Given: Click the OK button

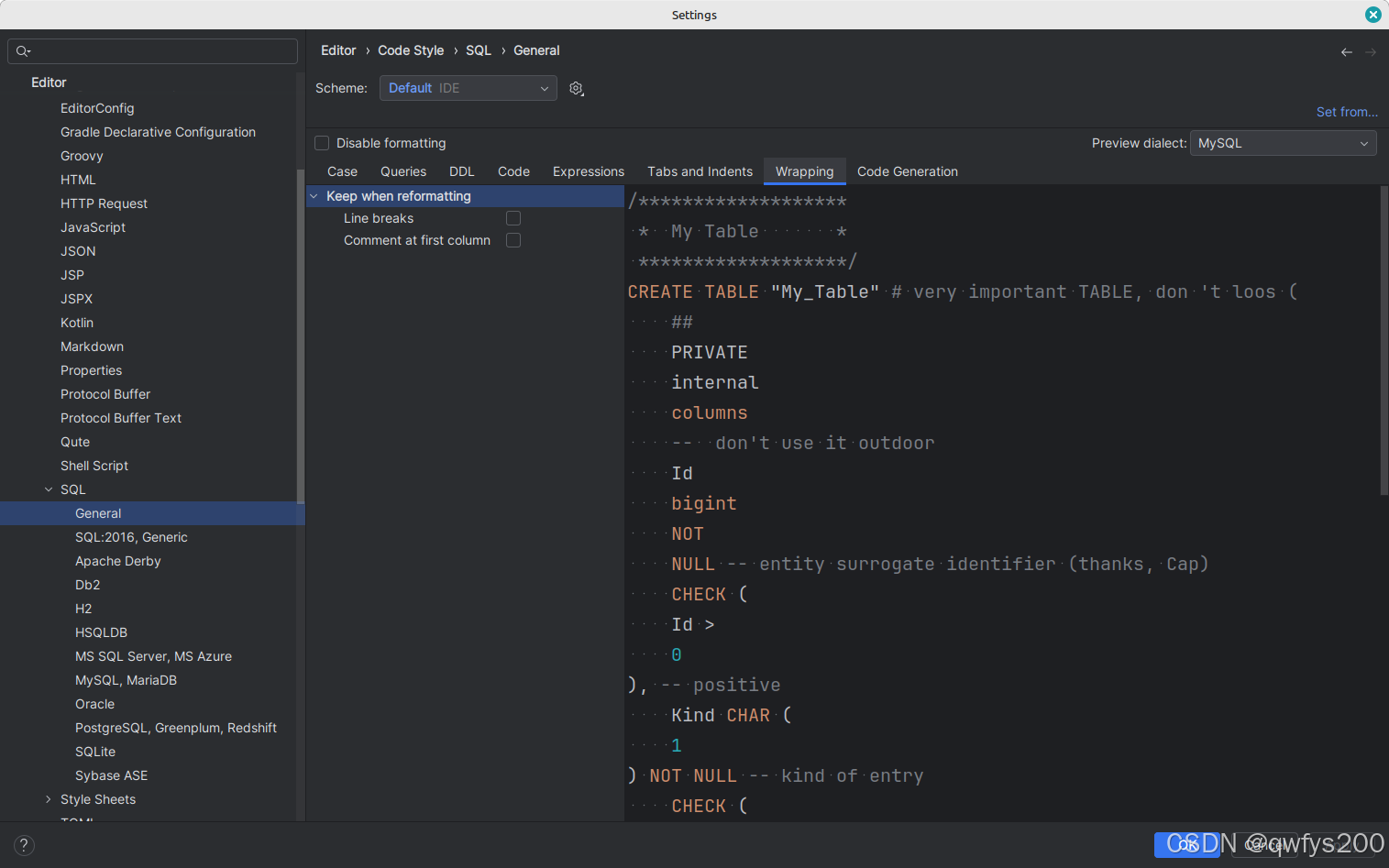Looking at the screenshot, I should click(x=1187, y=844).
